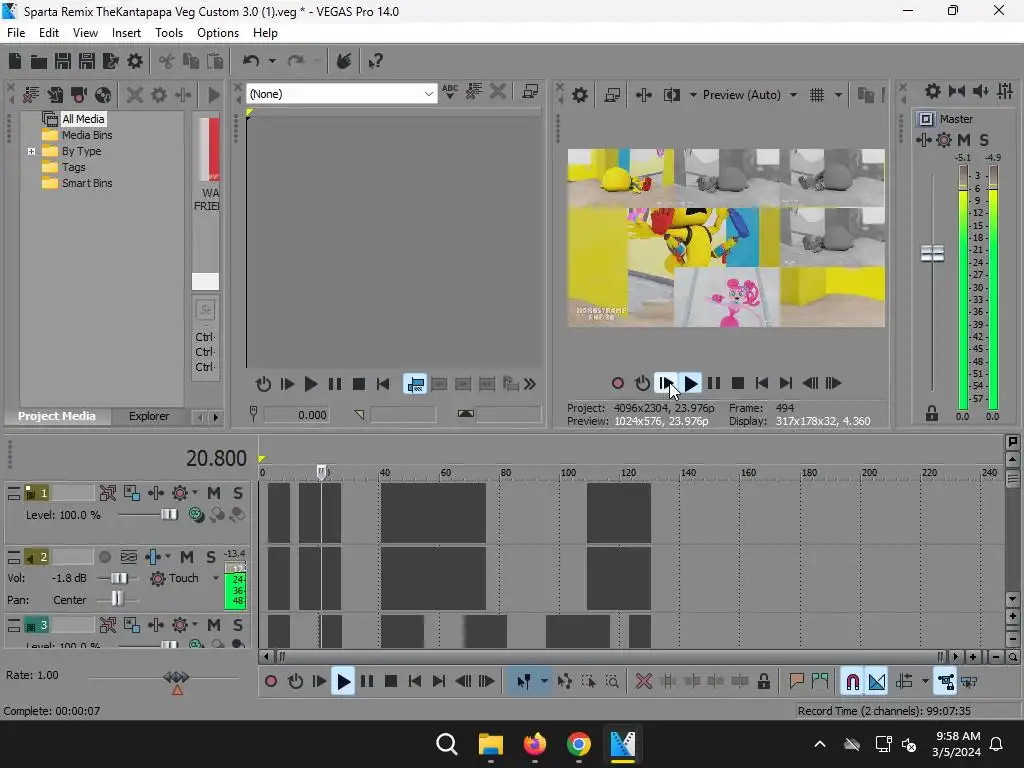Delete selection with the red X timeline icon
Viewport: 1024px width, 768px height.
[x=643, y=682]
